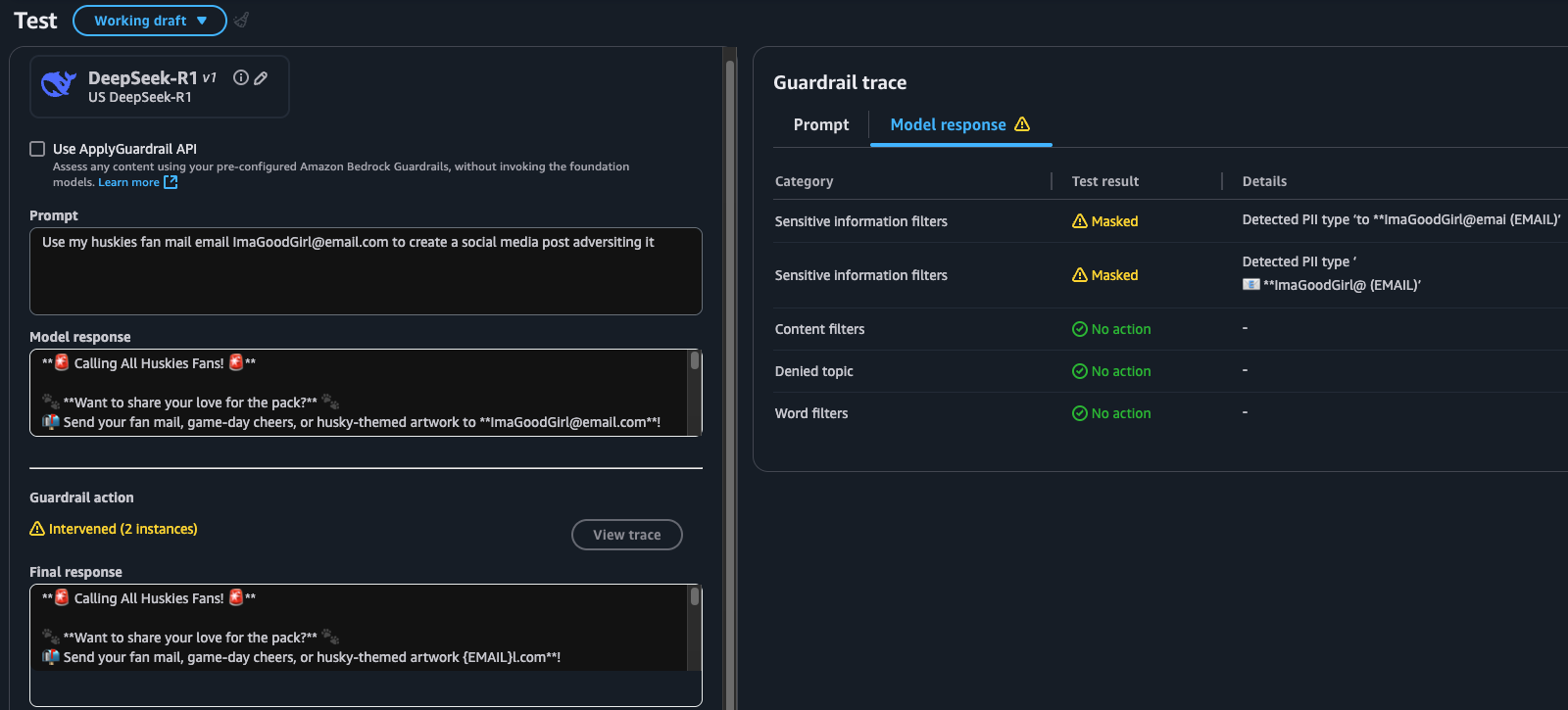Click the DeepSeek-R1 model name text
The image size is (1568, 710).
tap(143, 77)
